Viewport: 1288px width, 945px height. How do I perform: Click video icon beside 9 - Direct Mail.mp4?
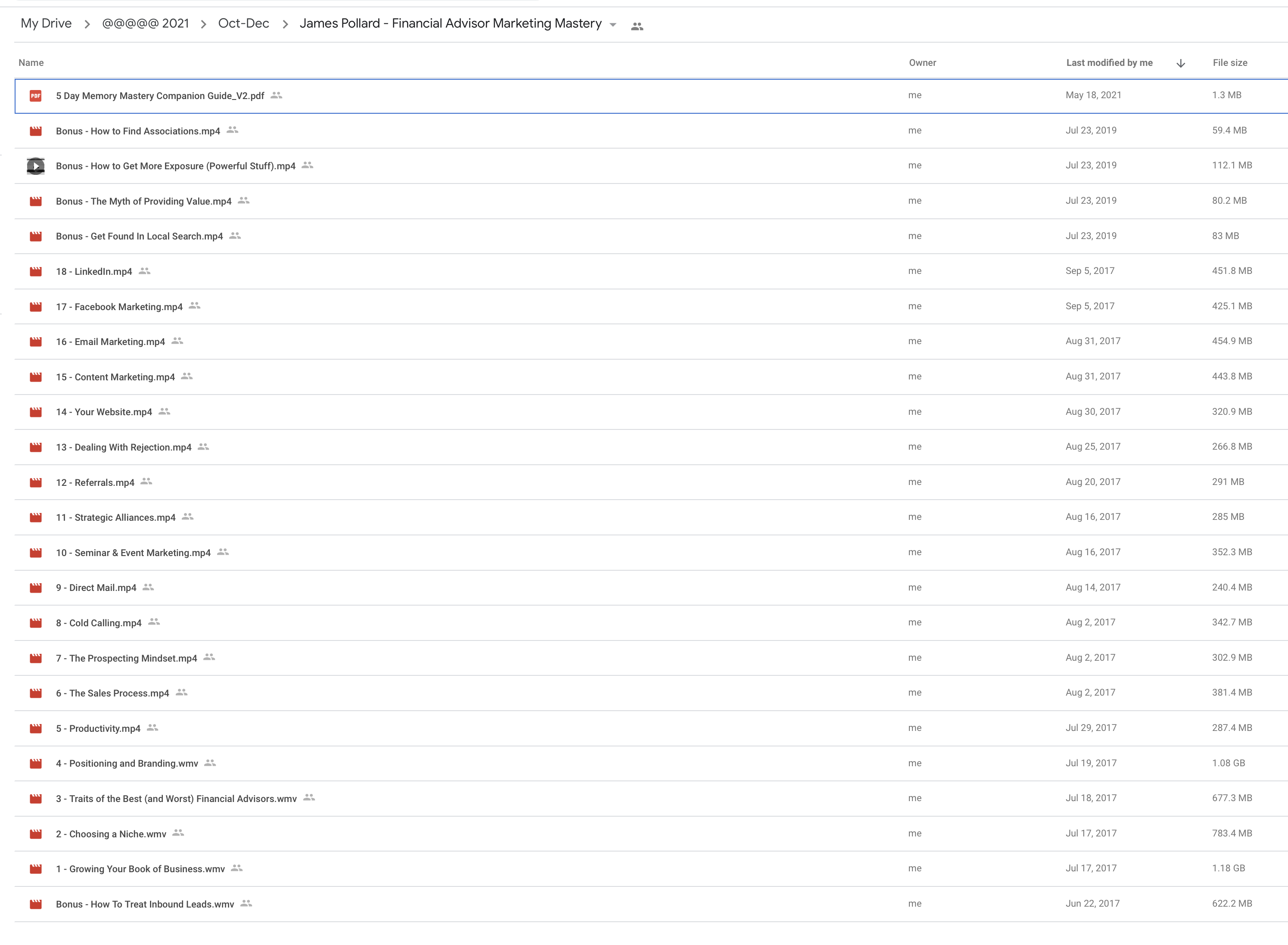coord(35,588)
